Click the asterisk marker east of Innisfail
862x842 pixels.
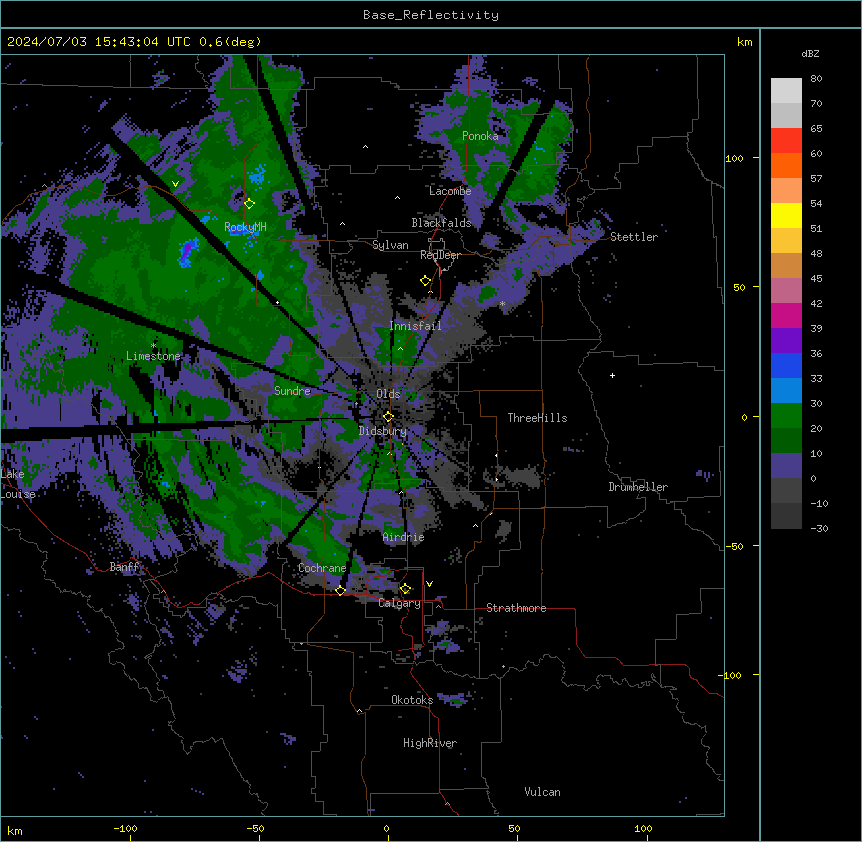tap(502, 304)
